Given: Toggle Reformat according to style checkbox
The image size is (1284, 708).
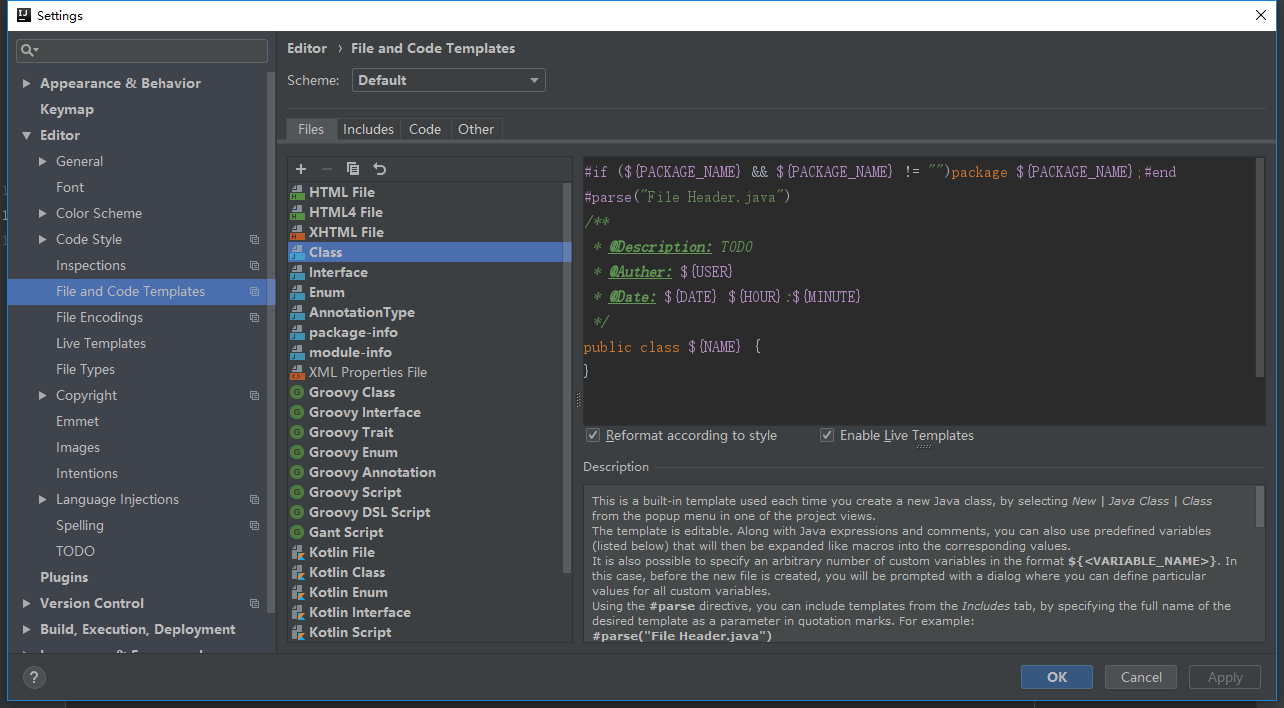Looking at the screenshot, I should click(593, 435).
